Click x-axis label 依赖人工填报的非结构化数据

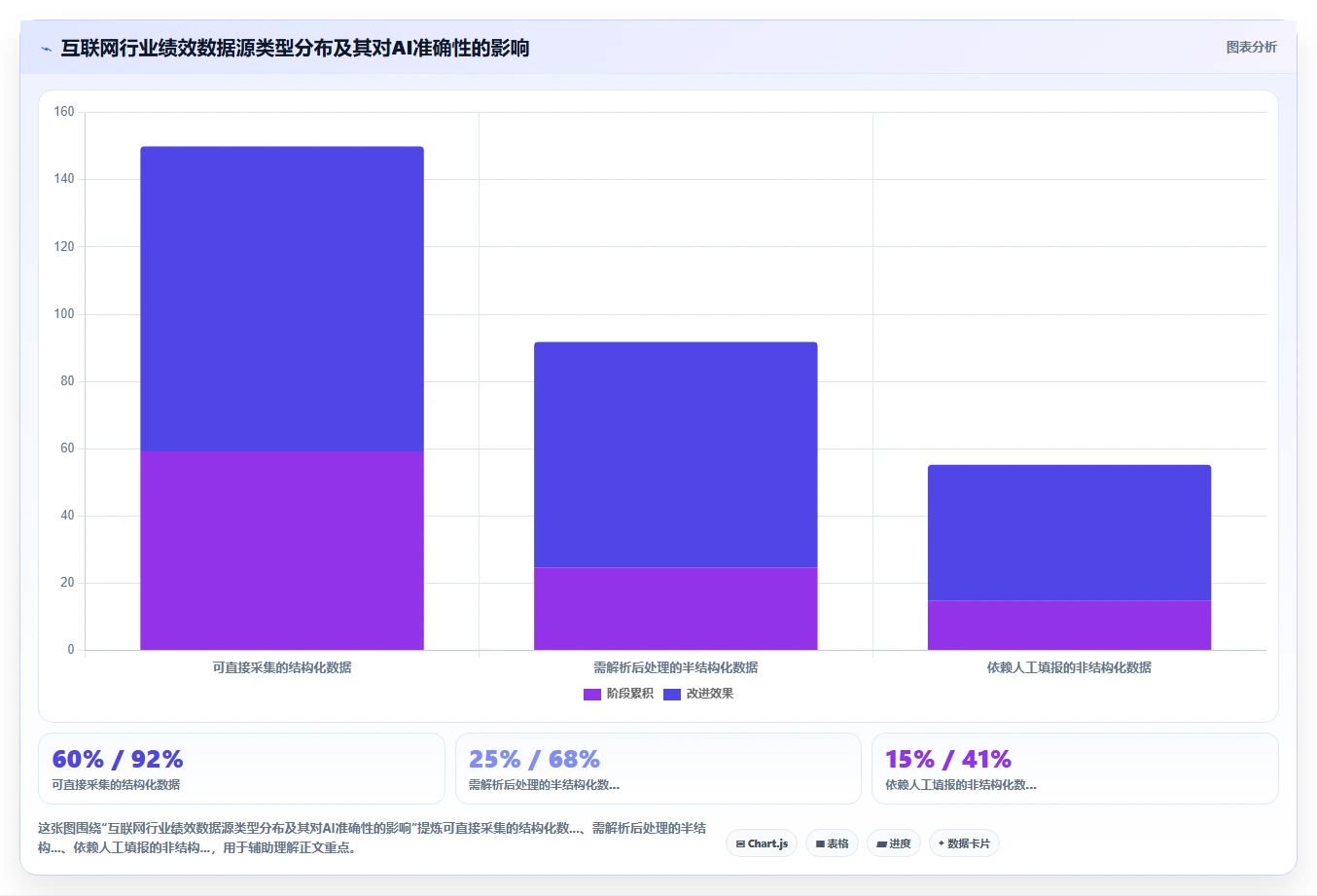tap(1069, 667)
